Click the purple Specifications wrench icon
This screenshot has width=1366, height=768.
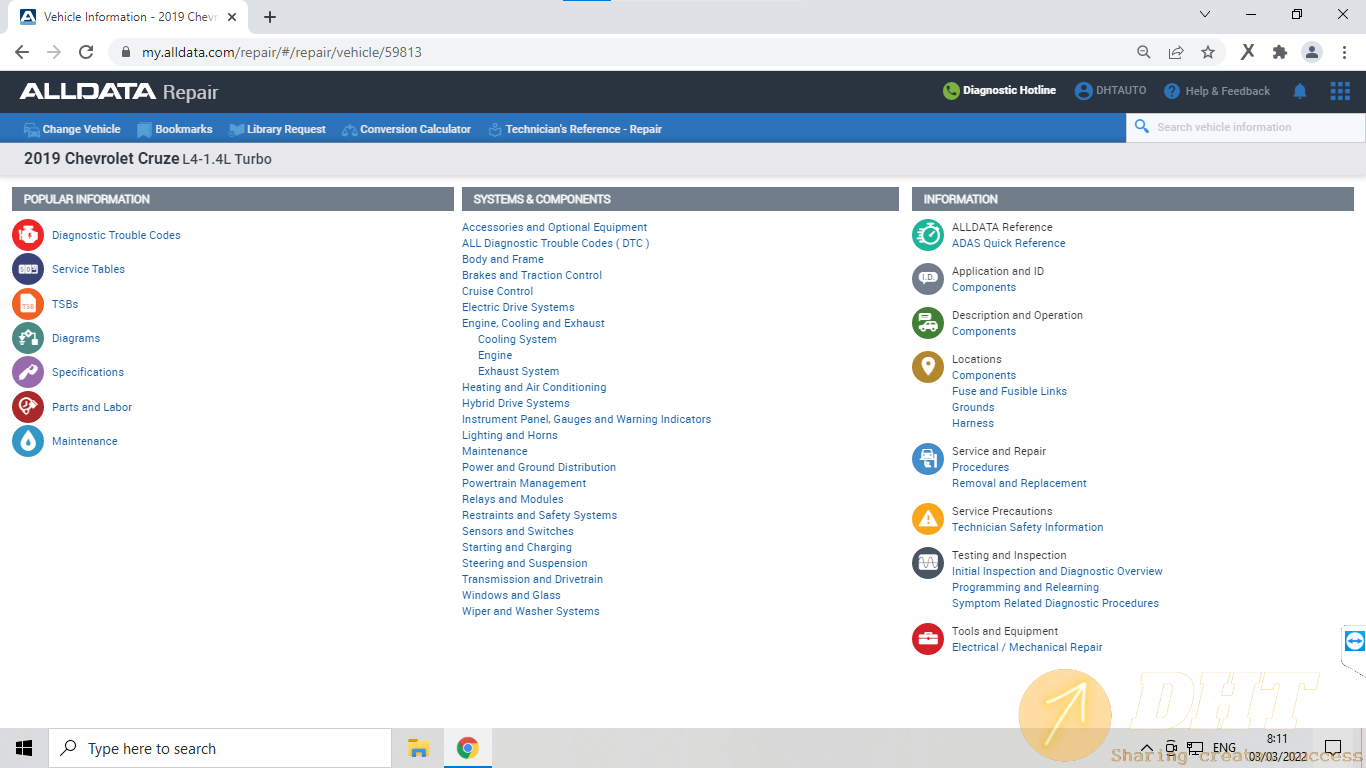click(28, 372)
